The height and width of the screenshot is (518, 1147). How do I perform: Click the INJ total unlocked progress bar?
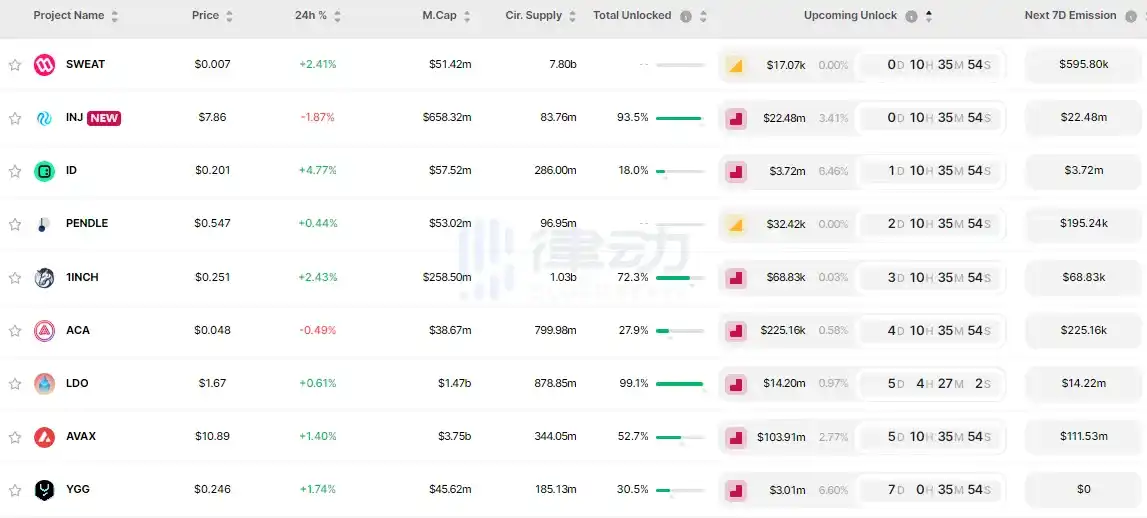[x=679, y=118]
